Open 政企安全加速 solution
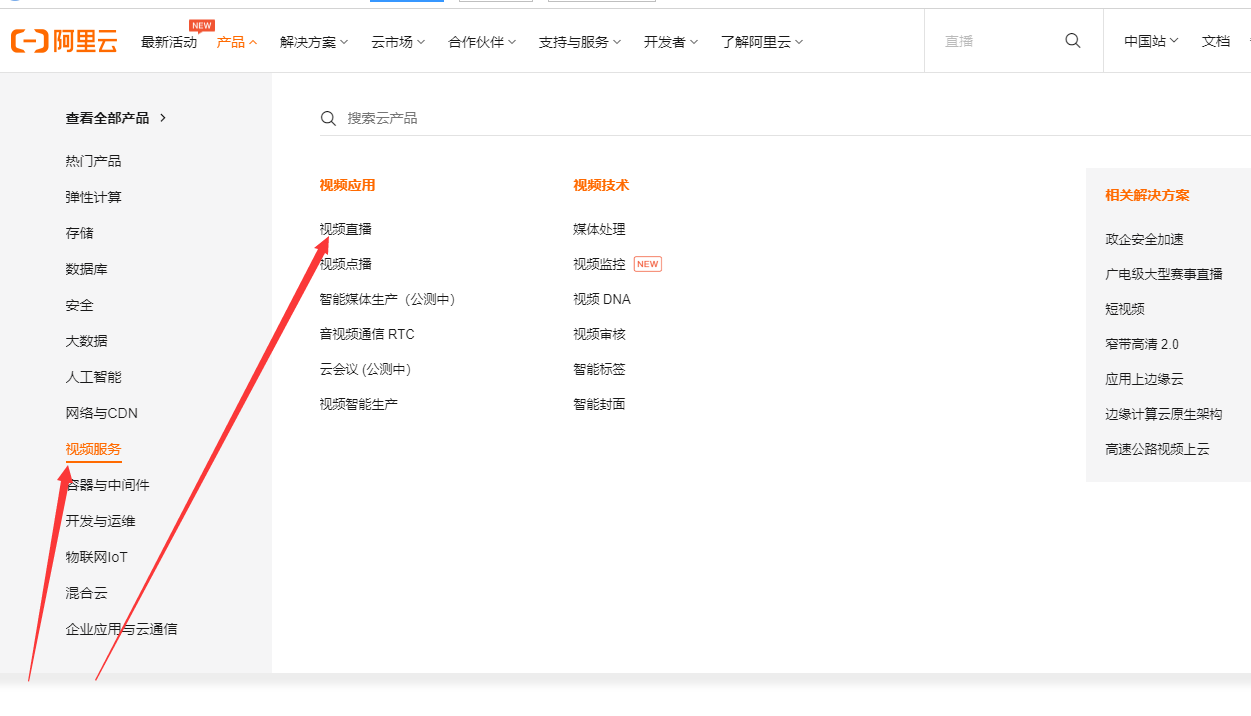Viewport: 1251px width, 716px height. coord(1144,239)
